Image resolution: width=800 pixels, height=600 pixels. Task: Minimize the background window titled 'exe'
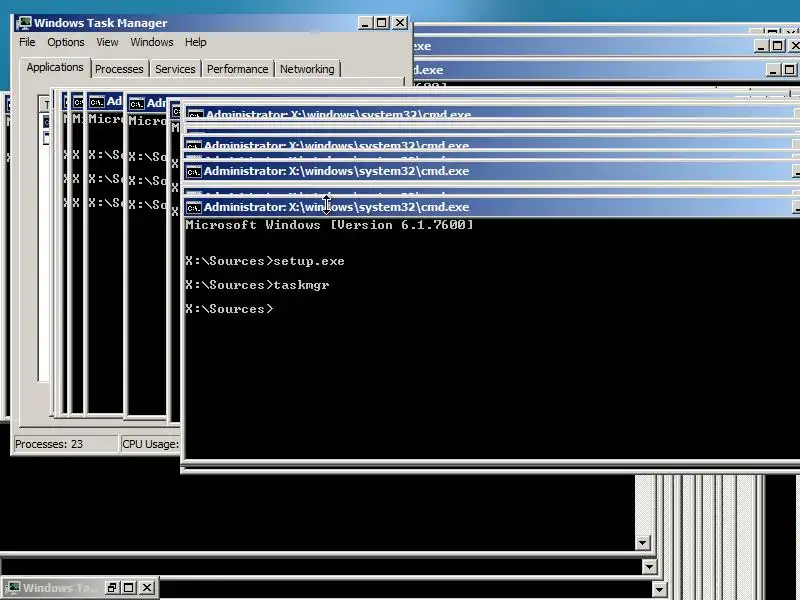(x=761, y=46)
